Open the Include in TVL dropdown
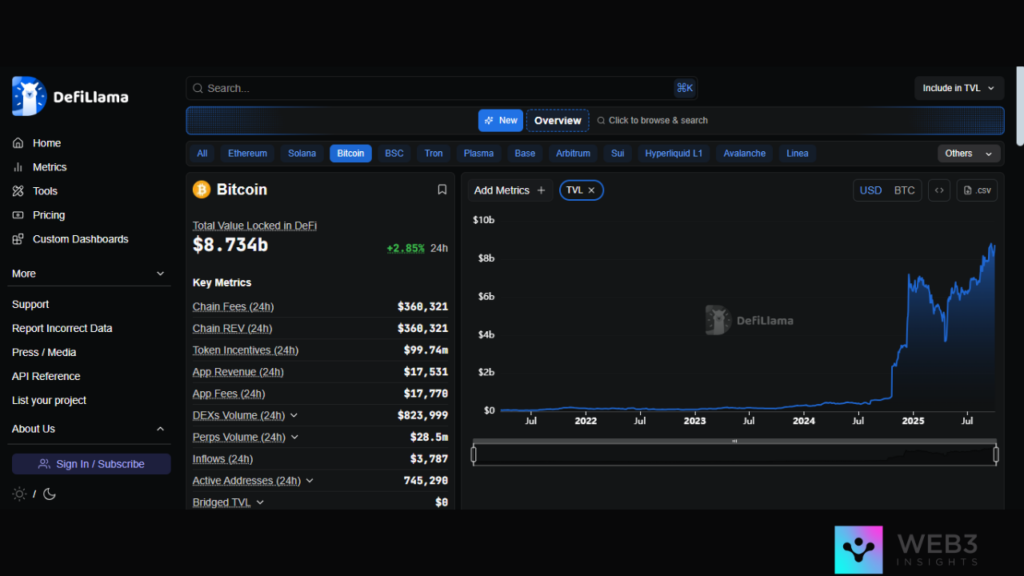The image size is (1024, 576). (x=958, y=88)
